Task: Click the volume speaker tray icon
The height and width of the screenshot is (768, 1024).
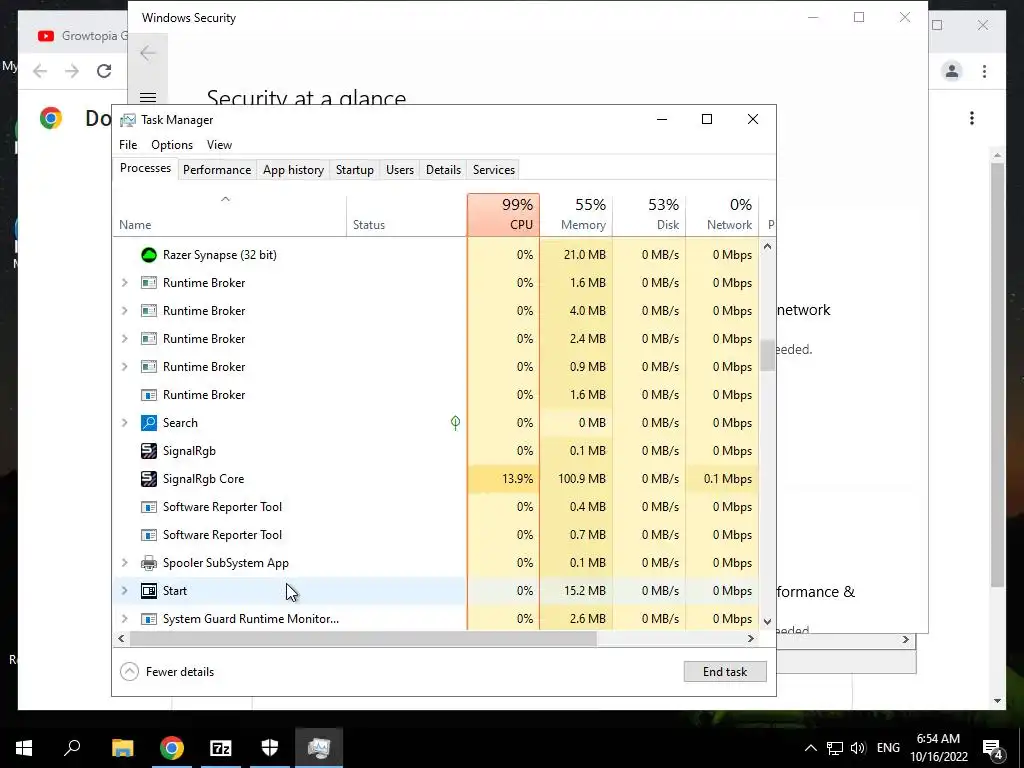Action: coord(858,748)
